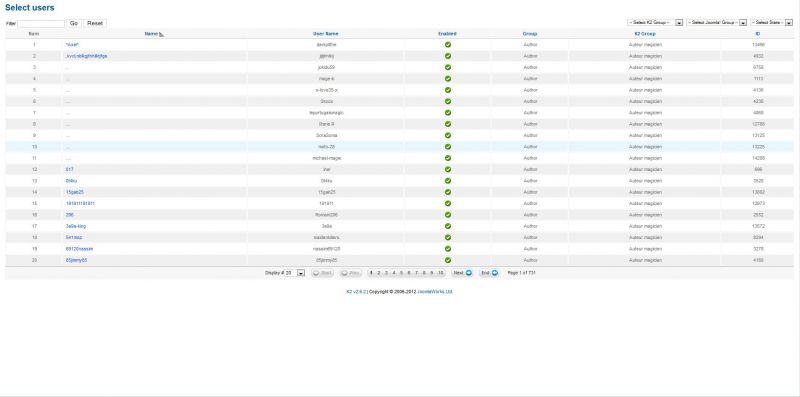800x397 pixels.
Task: Open the Select Joomla! Group dropdown
Action: (716, 22)
